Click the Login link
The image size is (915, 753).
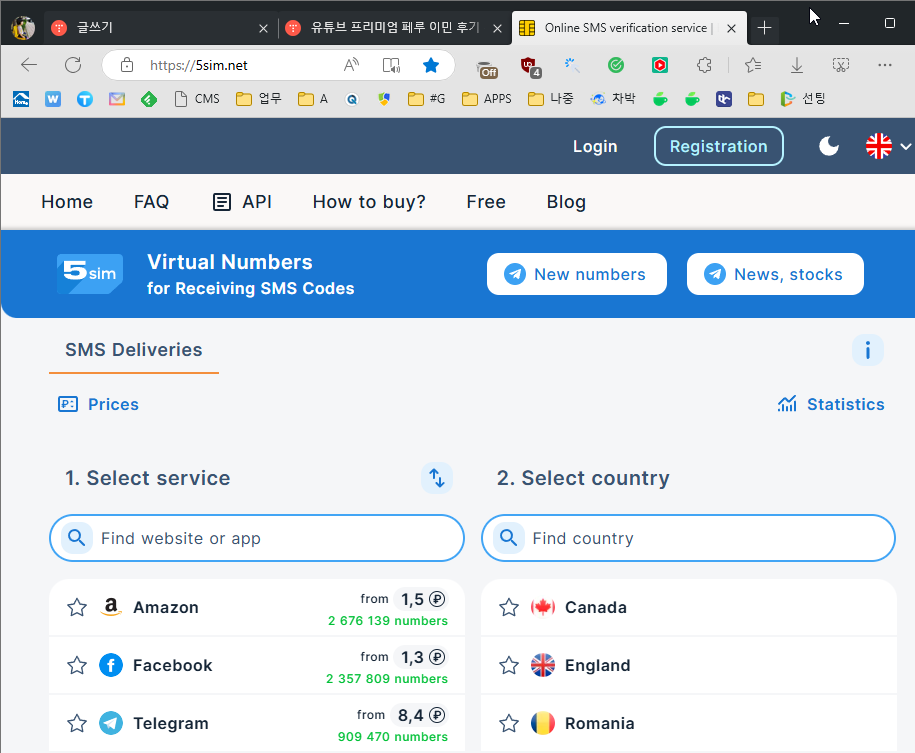[595, 146]
